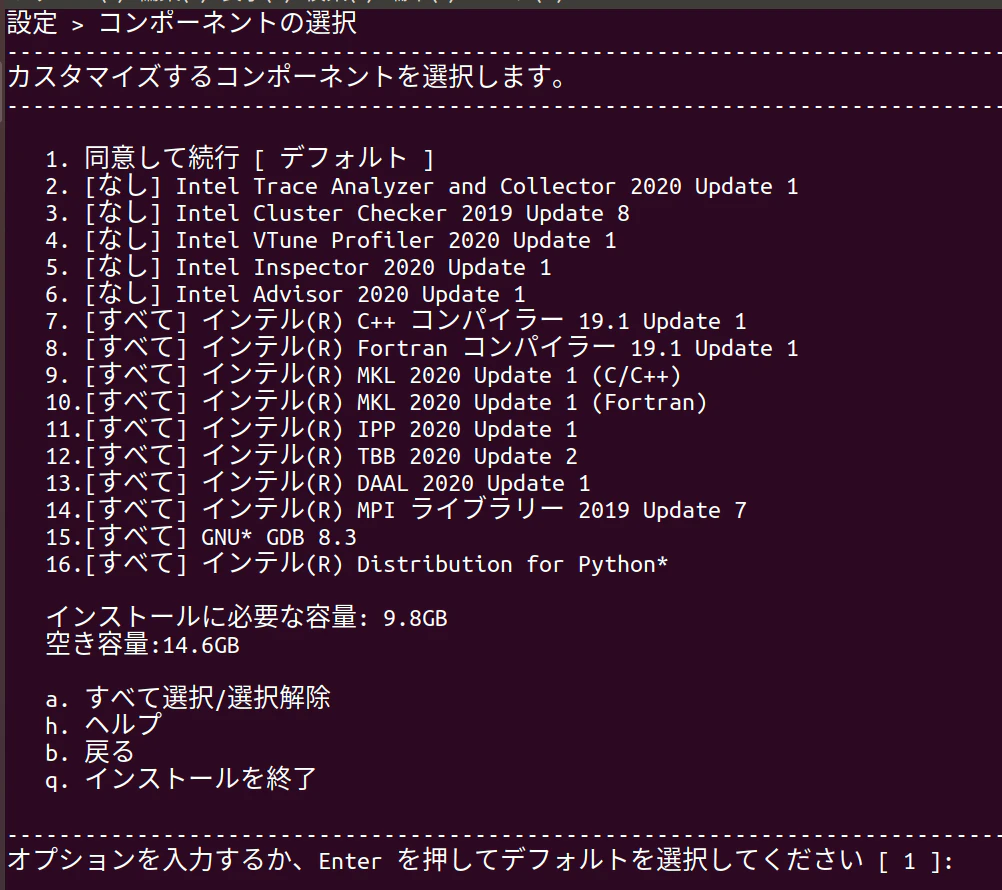
Task: Select the GNU* GDB 8.3 line
Action: tap(201, 537)
